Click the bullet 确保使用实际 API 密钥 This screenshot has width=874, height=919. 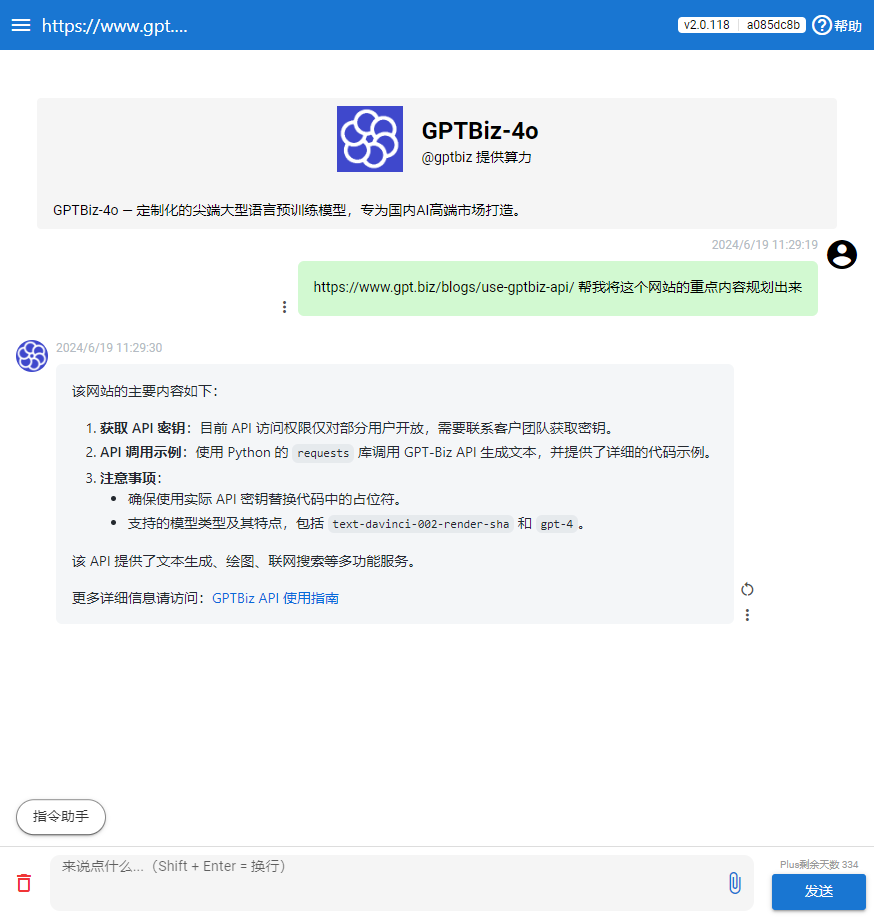(x=264, y=499)
